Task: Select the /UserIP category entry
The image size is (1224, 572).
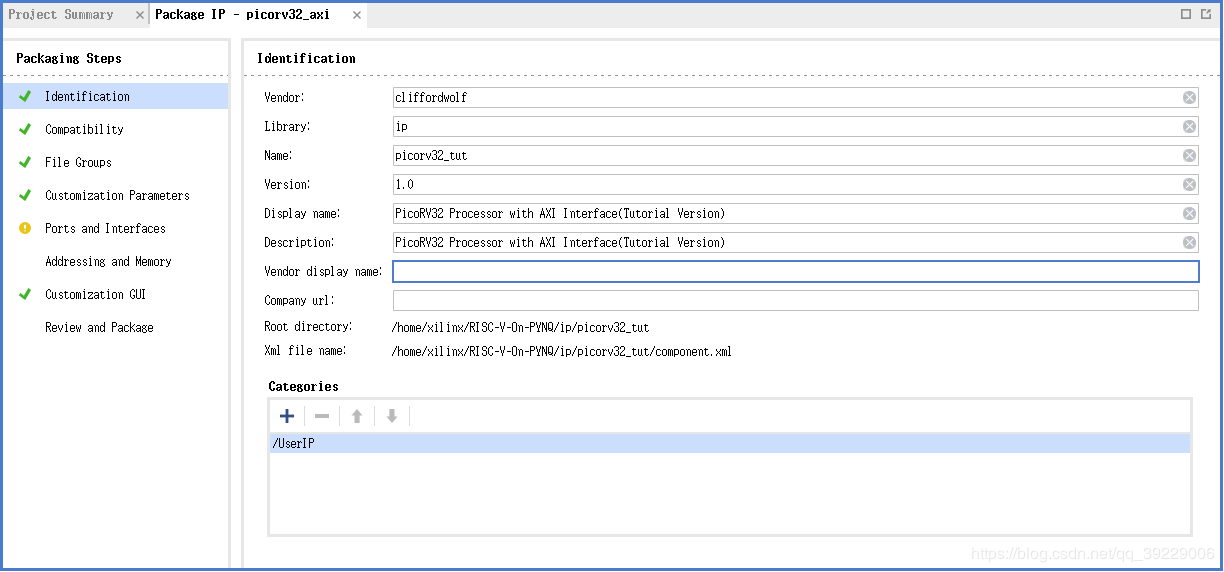Action: pyautogui.click(x=730, y=443)
